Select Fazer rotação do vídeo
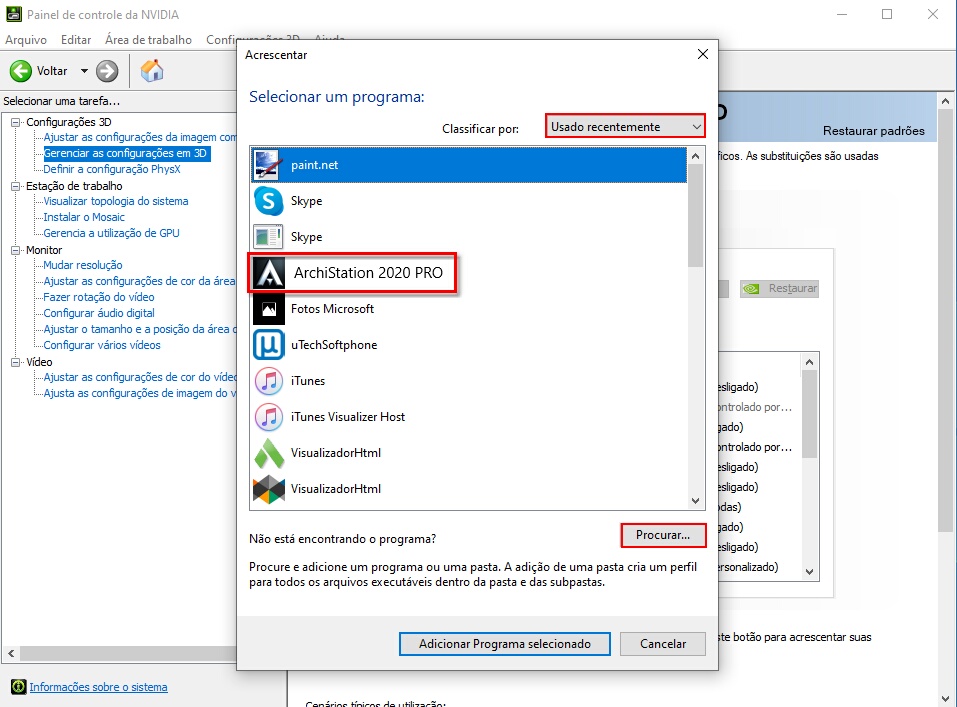The height and width of the screenshot is (707, 957). coord(98,297)
